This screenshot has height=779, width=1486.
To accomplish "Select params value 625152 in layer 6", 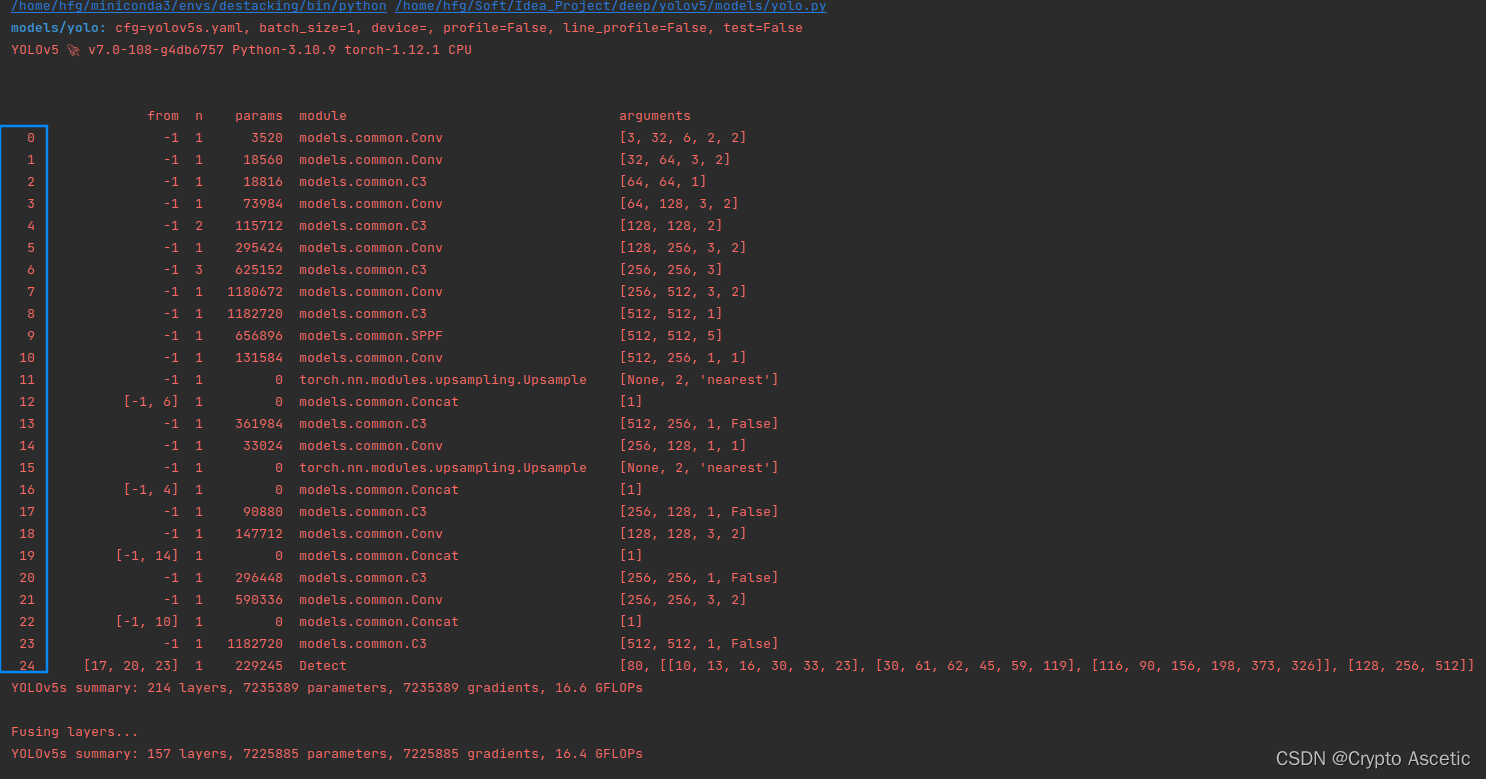I will [259, 270].
